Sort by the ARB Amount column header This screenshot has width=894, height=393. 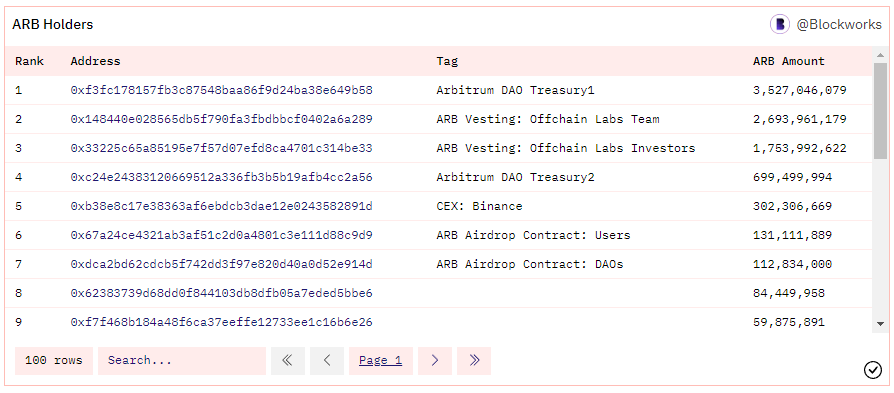789,61
